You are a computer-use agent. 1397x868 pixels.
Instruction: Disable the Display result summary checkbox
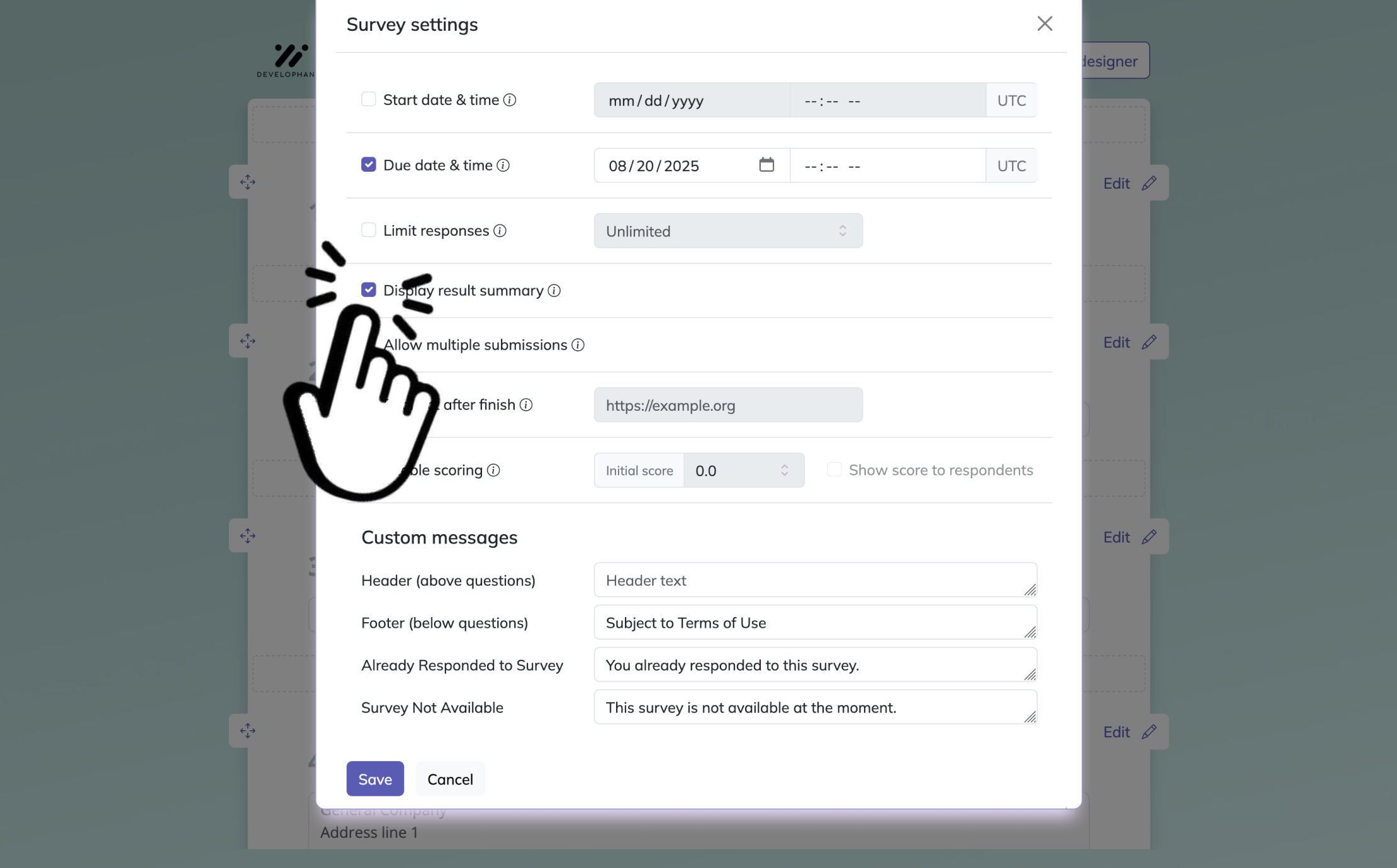coord(369,290)
